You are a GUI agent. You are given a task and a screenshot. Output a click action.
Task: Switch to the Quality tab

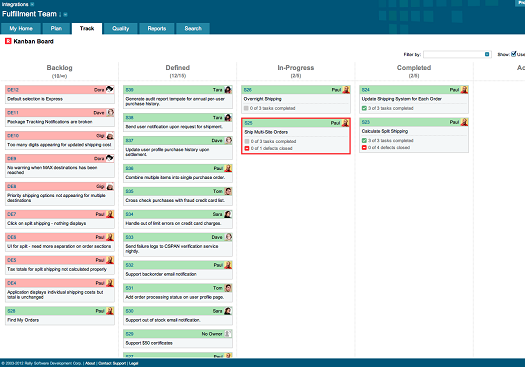(121, 28)
